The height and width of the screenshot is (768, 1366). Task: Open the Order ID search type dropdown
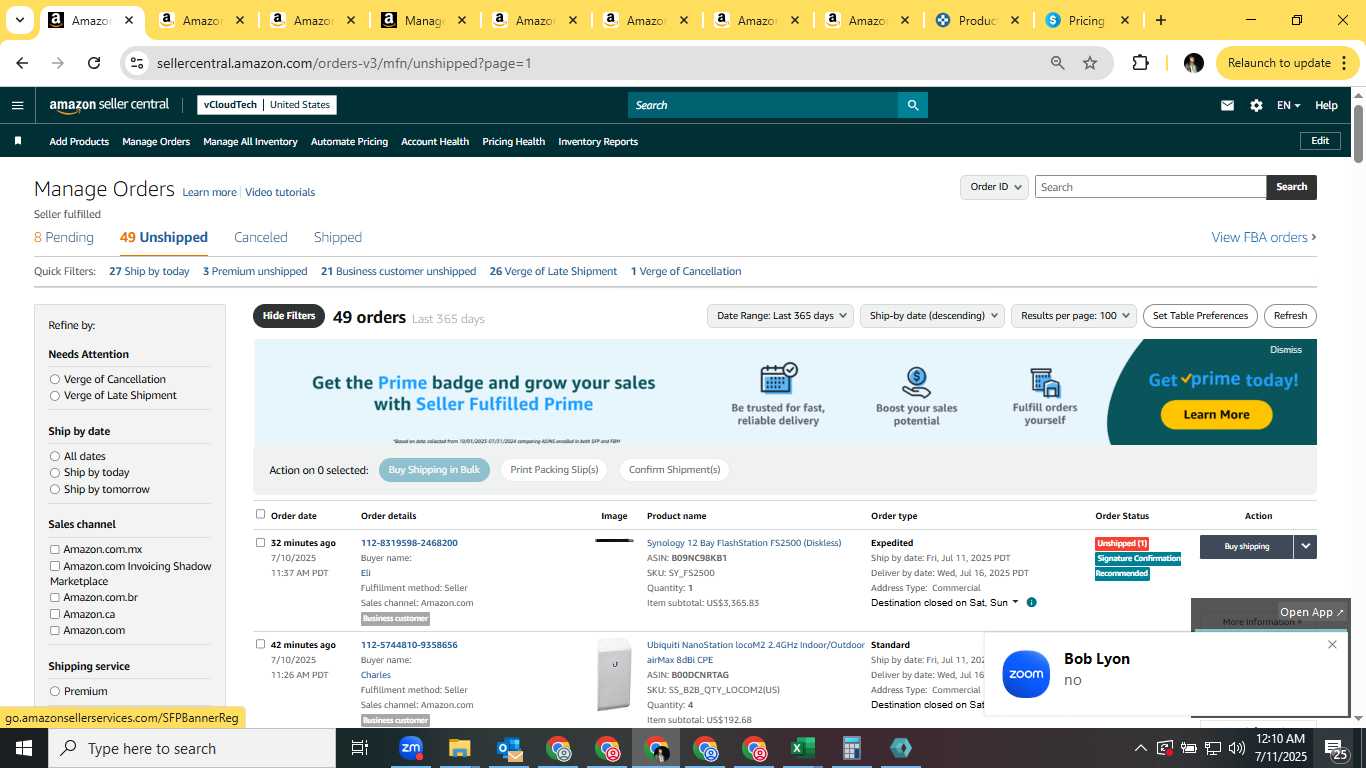tap(994, 187)
